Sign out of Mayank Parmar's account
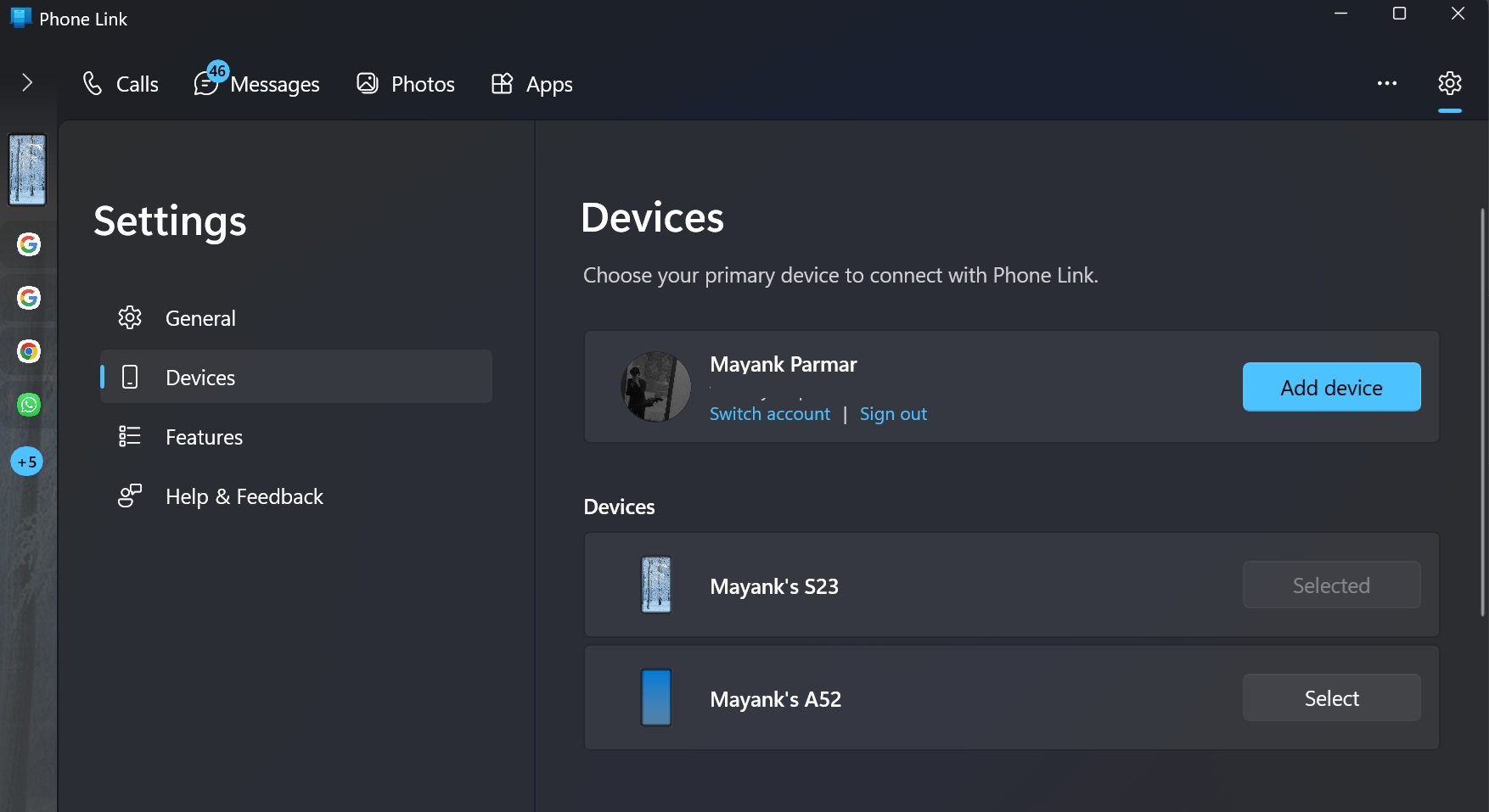Viewport: 1489px width, 812px height. (x=893, y=414)
